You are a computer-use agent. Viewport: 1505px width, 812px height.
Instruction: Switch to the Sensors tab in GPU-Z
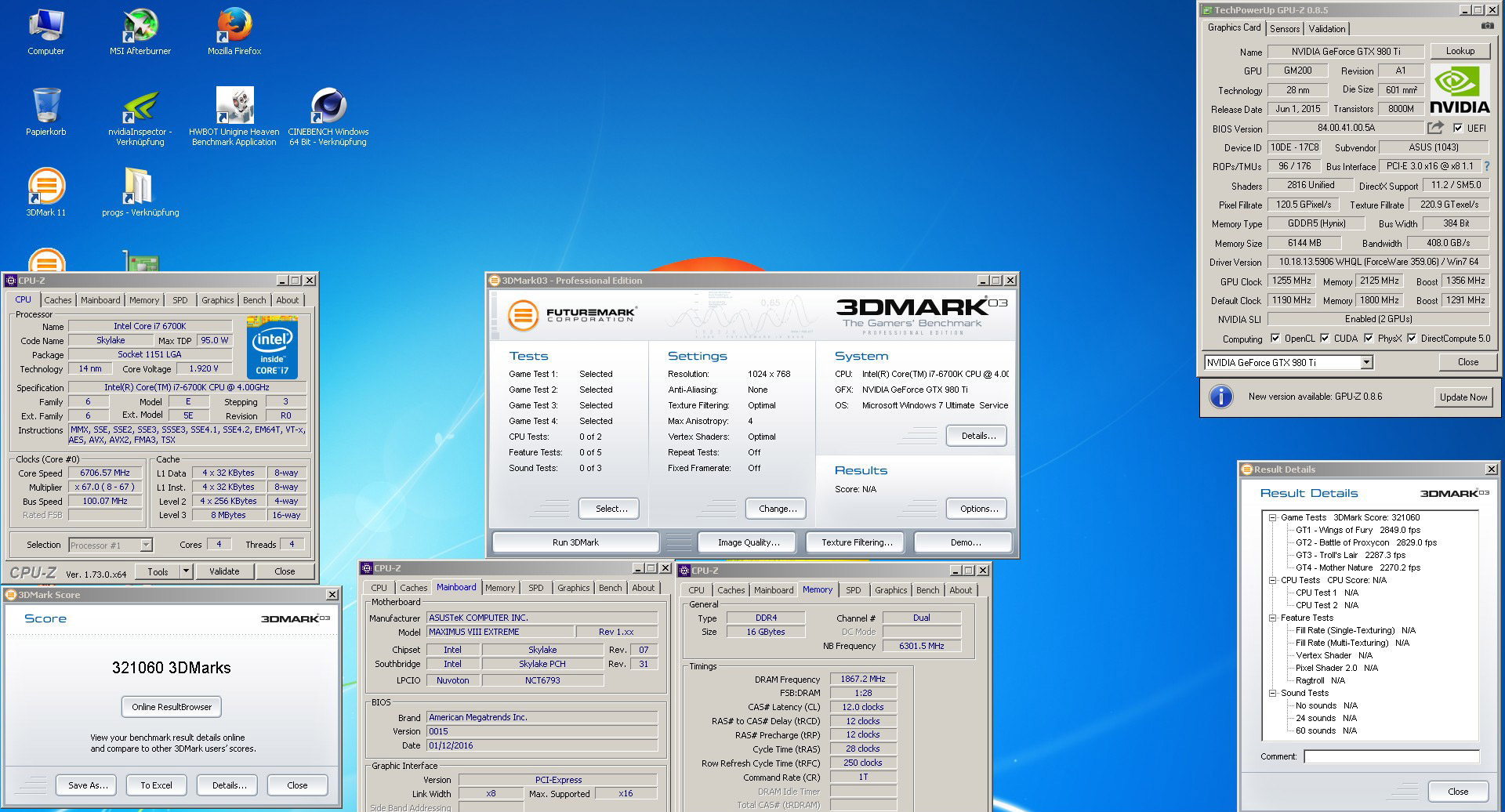[x=1285, y=29]
